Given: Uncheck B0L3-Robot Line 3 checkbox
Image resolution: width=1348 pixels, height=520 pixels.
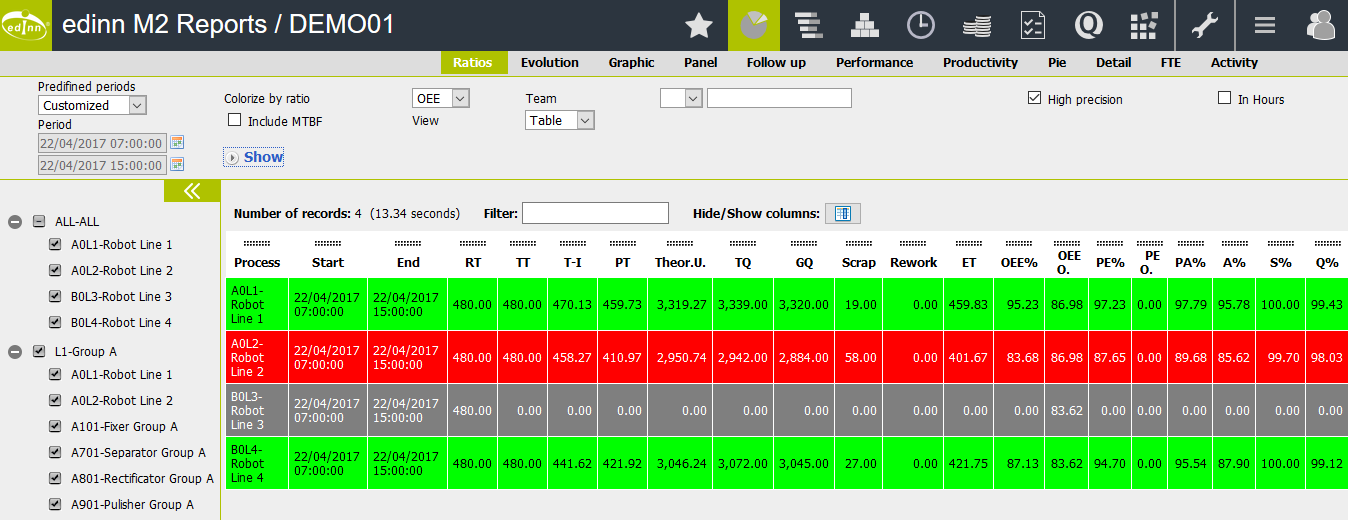Looking at the screenshot, I should click(x=56, y=296).
